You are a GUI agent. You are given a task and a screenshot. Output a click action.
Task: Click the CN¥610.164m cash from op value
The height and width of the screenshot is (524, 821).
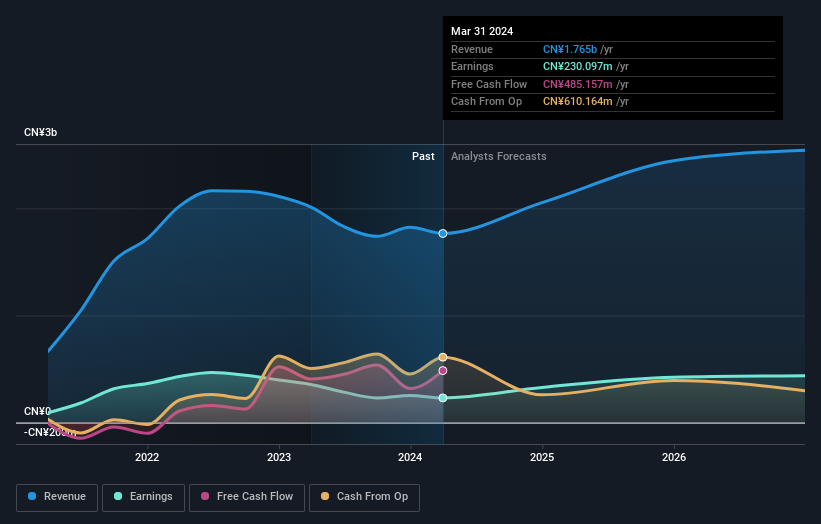tap(578, 102)
